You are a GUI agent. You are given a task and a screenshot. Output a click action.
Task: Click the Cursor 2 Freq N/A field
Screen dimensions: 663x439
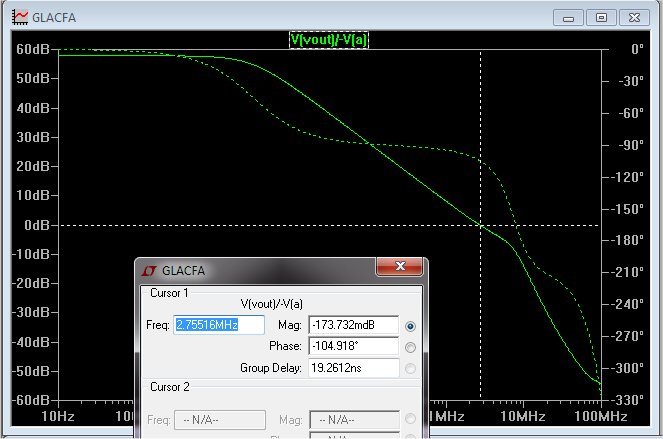tap(220, 420)
